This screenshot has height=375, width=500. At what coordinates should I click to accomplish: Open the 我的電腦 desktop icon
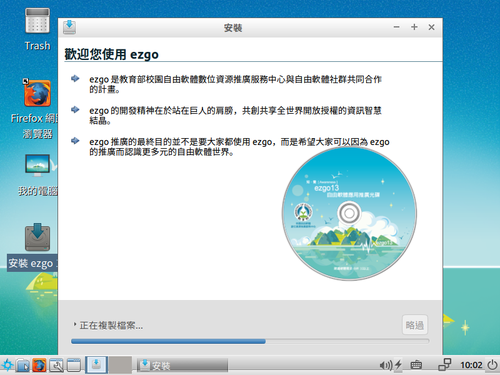pyautogui.click(x=37, y=166)
